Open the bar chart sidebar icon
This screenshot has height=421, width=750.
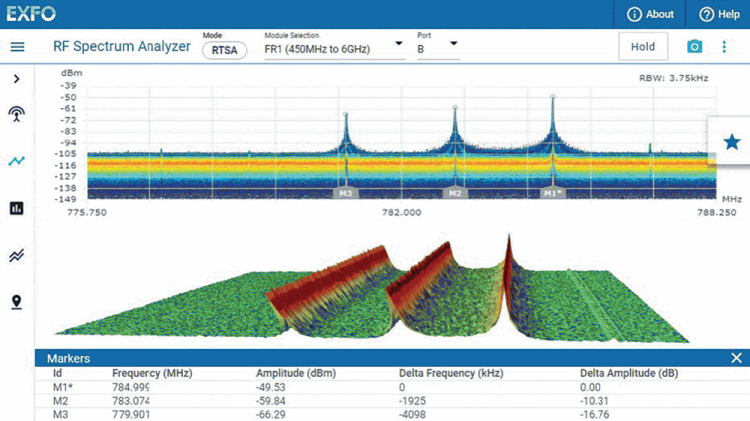17,208
